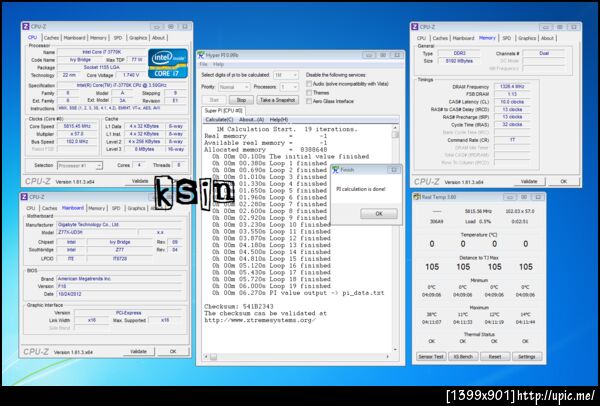Viewport: 600px width, 406px height.
Task: Open About tab in the CPU-Z Memory window
Action: 548,38
